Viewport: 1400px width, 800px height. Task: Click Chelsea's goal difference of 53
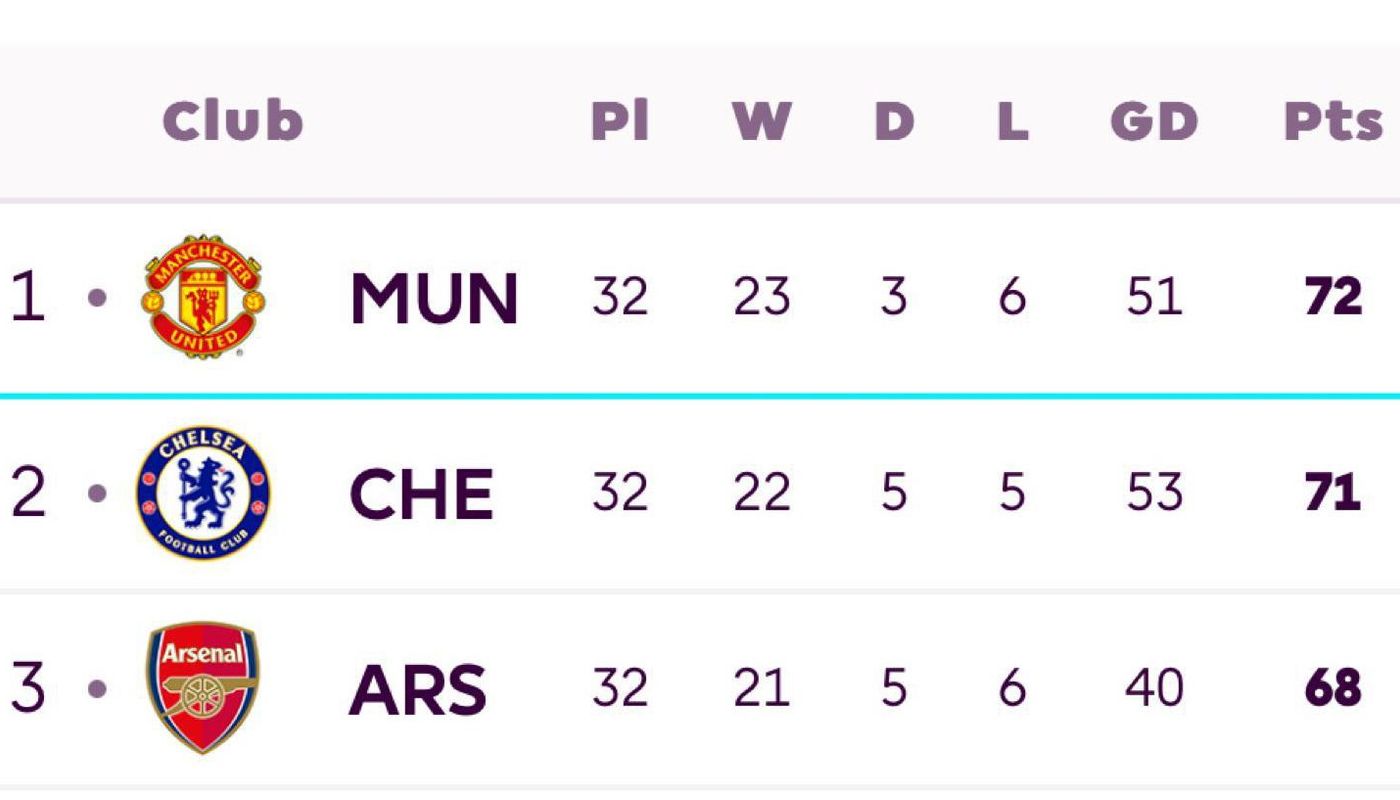(x=1154, y=492)
